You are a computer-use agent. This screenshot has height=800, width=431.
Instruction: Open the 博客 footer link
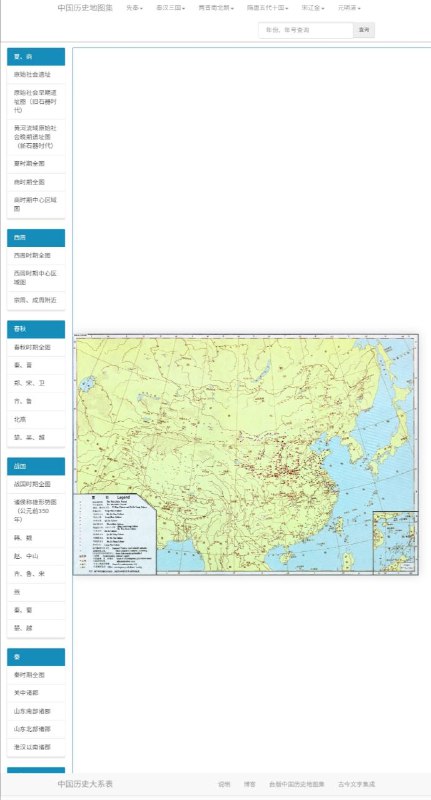[249, 784]
